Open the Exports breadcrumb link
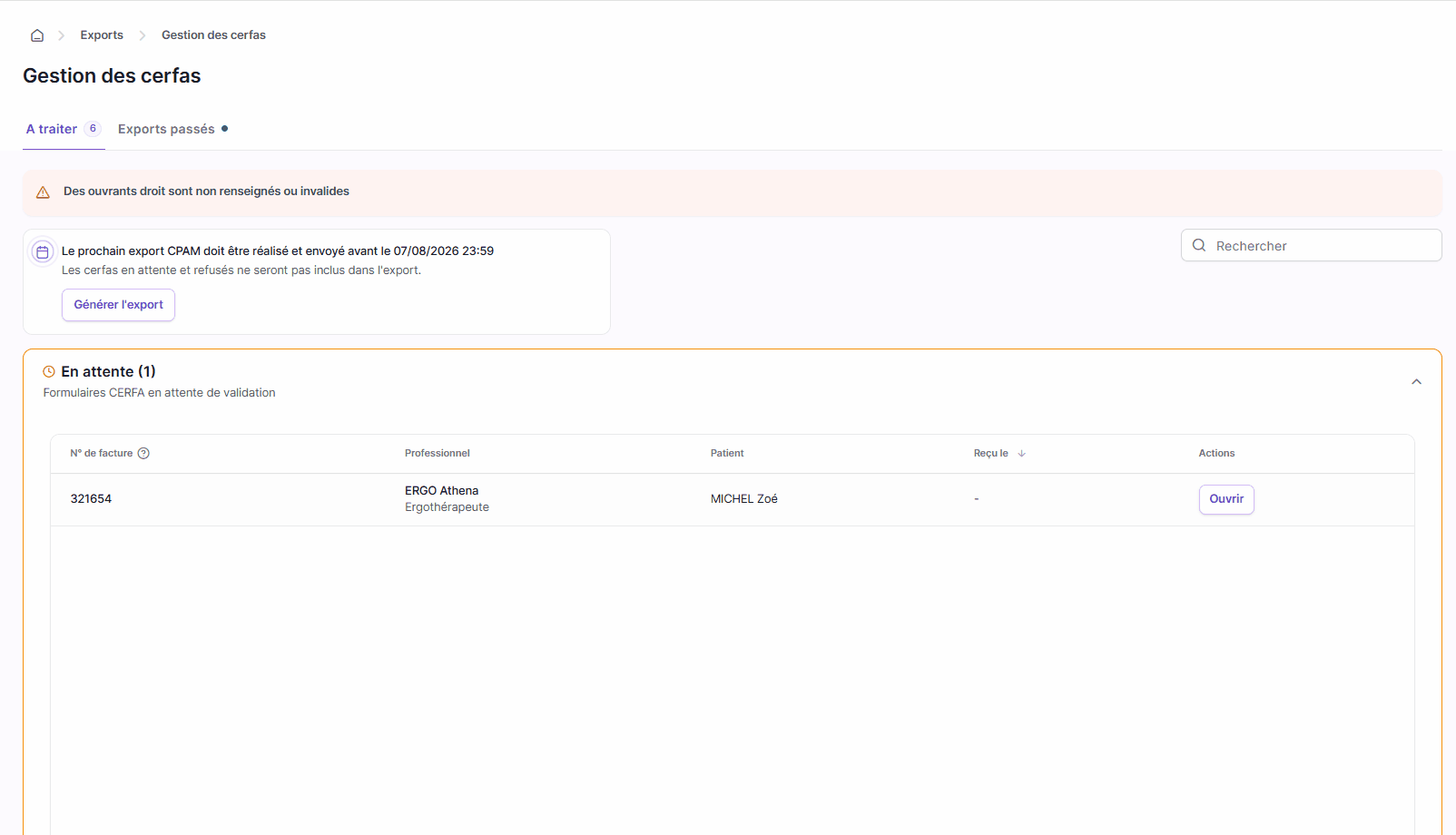The width and height of the screenshot is (1456, 835). tap(102, 35)
